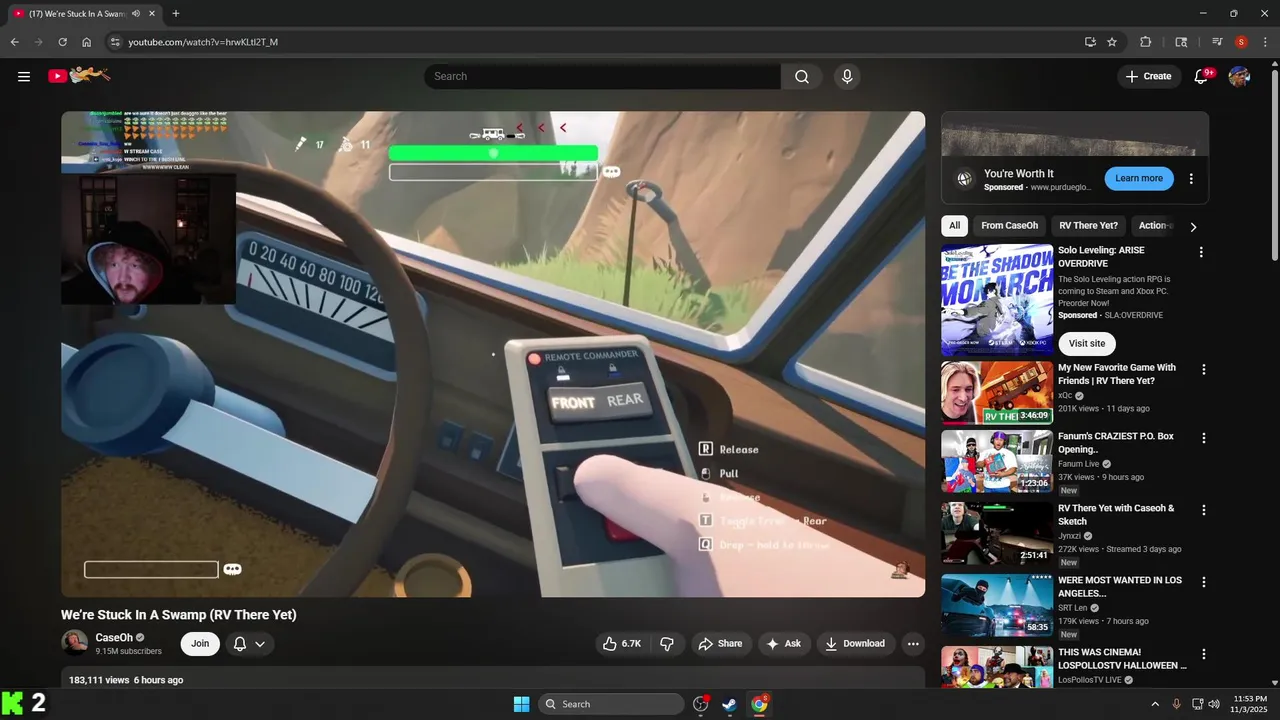Install app icon in address bar
Screen dimensions: 1280x720
1090,42
